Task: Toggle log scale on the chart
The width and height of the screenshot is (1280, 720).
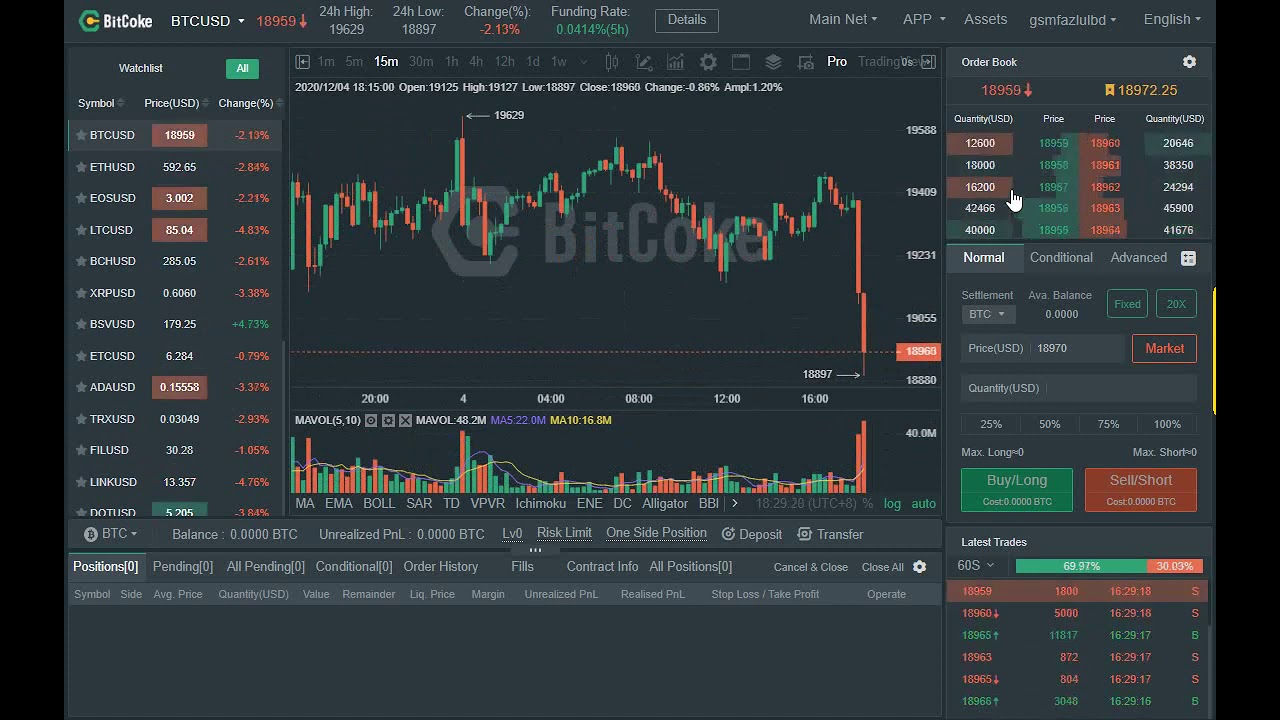Action: (892, 503)
